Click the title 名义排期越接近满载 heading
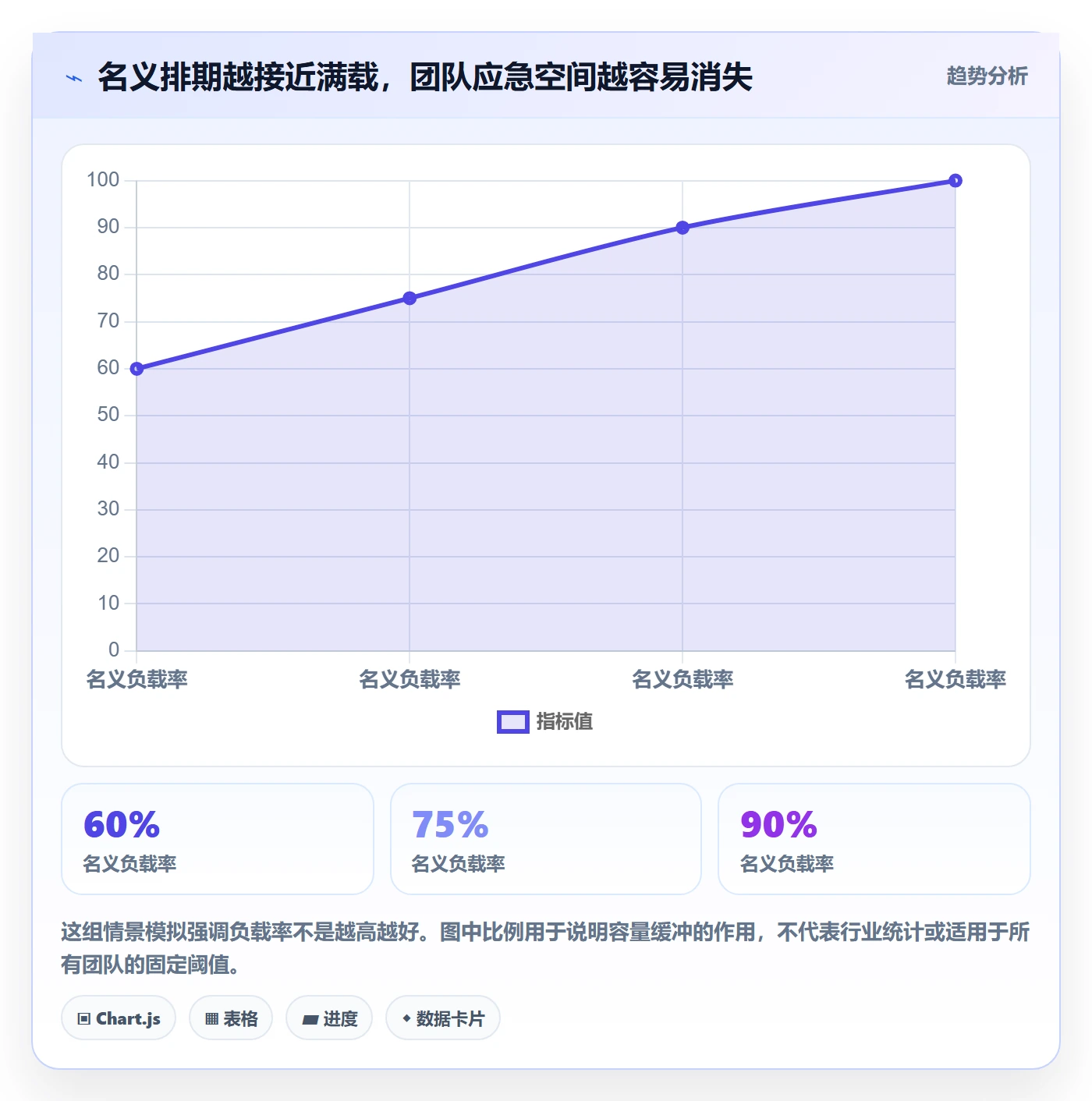1092x1101 pixels. pos(425,77)
